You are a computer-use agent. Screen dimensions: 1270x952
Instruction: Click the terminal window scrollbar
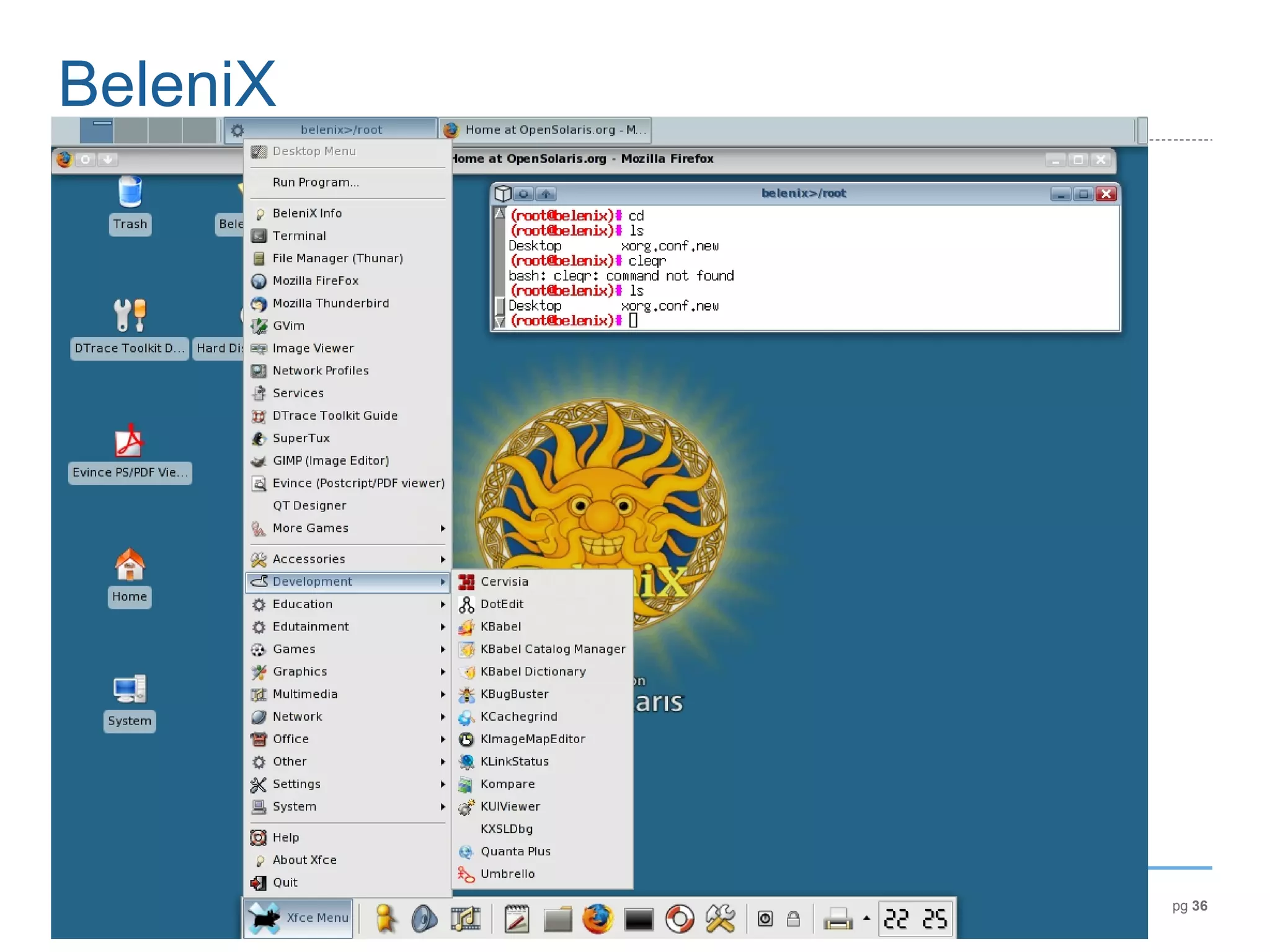point(499,268)
